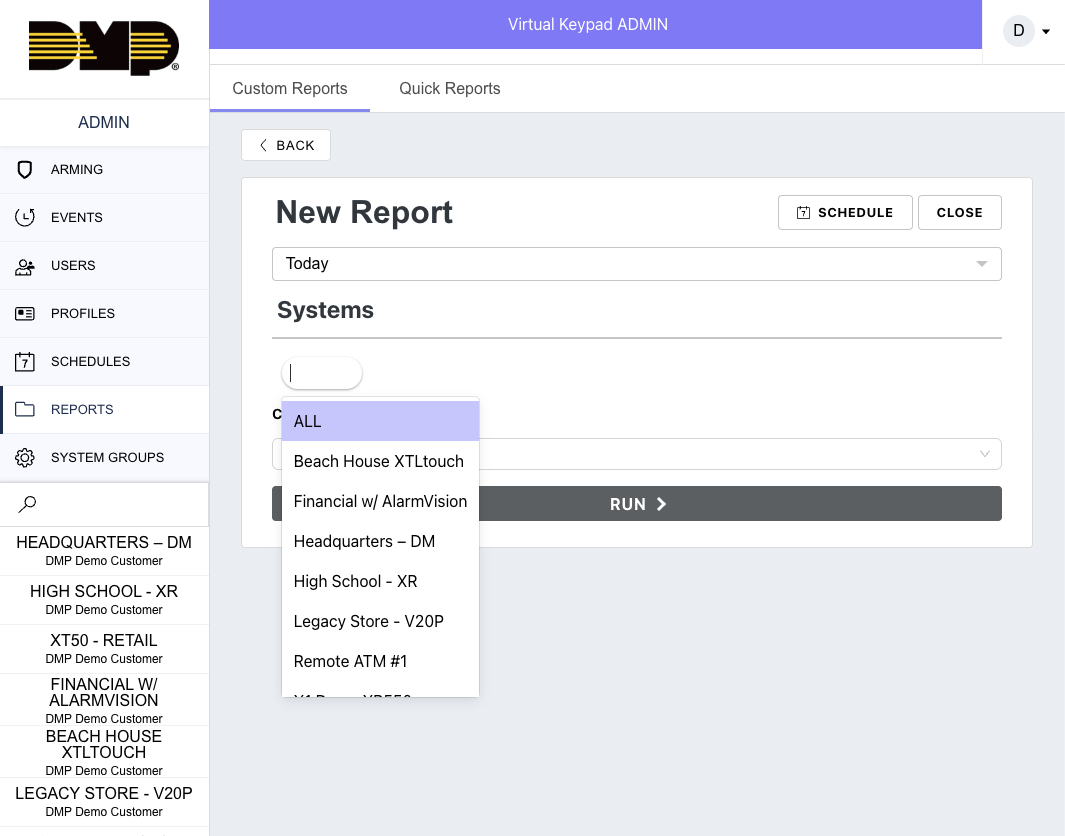Image resolution: width=1065 pixels, height=836 pixels.
Task: Open the Reports menu item
Action: (x=105, y=410)
